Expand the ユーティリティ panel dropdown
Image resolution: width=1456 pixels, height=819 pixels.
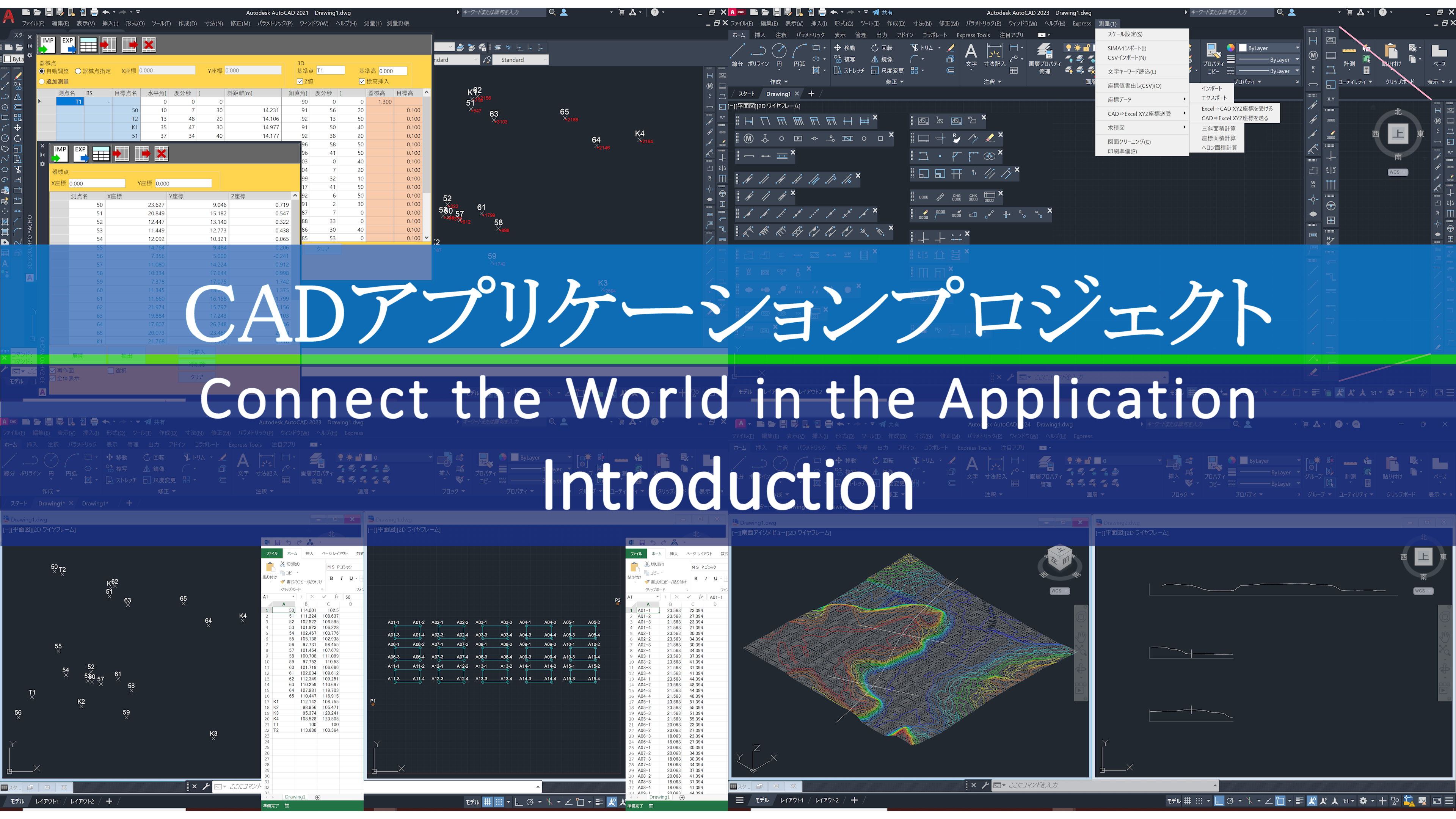pos(1355,82)
